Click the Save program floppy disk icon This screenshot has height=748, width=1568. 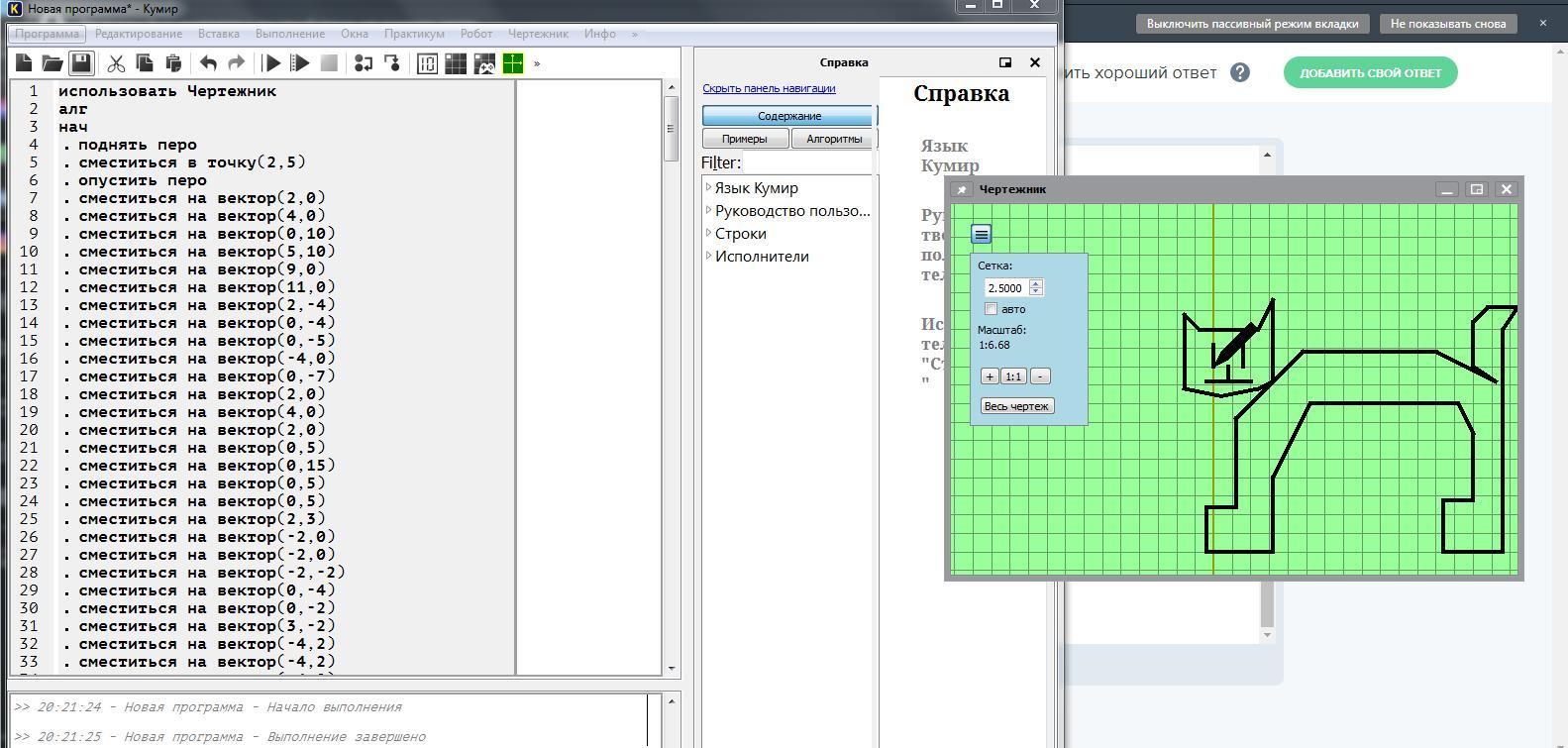point(81,63)
